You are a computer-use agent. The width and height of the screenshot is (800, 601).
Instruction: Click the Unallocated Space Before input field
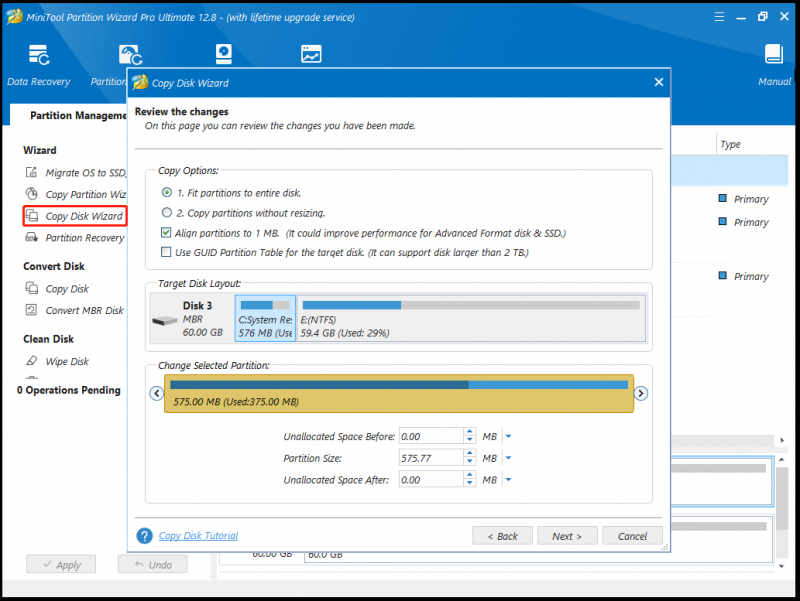click(x=431, y=436)
